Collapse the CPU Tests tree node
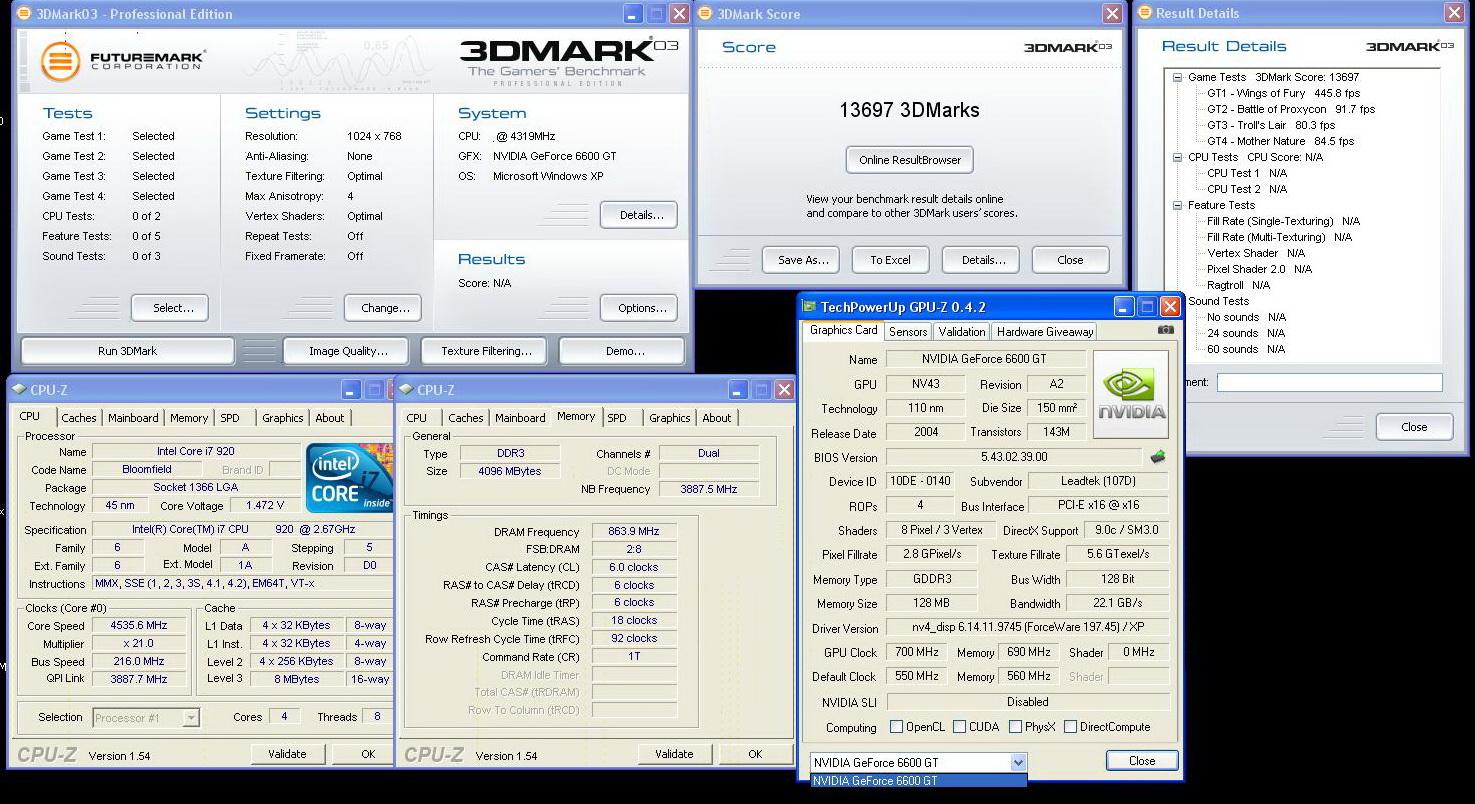1475x804 pixels. (x=1178, y=157)
